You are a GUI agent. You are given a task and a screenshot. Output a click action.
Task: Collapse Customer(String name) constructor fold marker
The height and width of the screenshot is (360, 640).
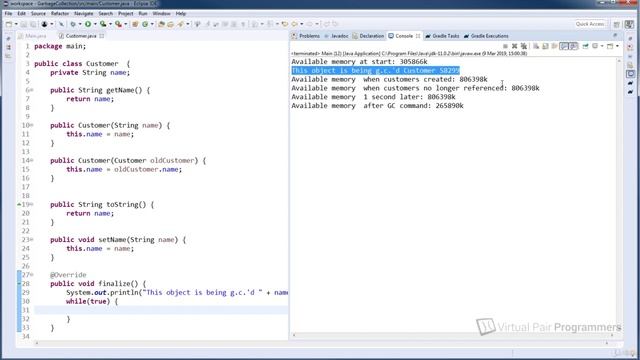(31, 125)
